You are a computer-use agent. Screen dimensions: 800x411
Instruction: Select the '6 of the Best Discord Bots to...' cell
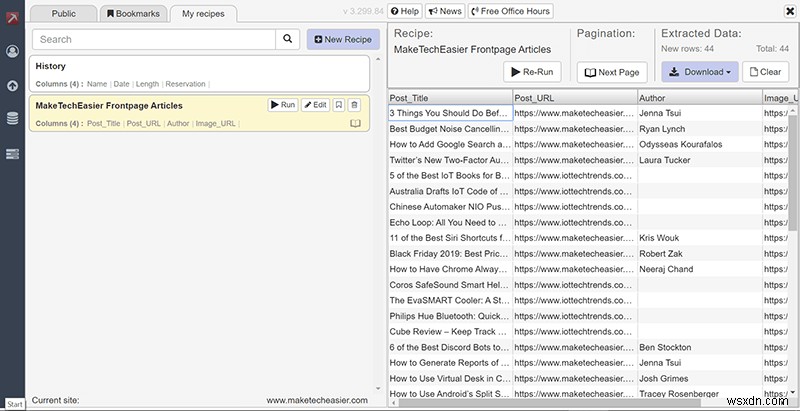click(x=450, y=347)
